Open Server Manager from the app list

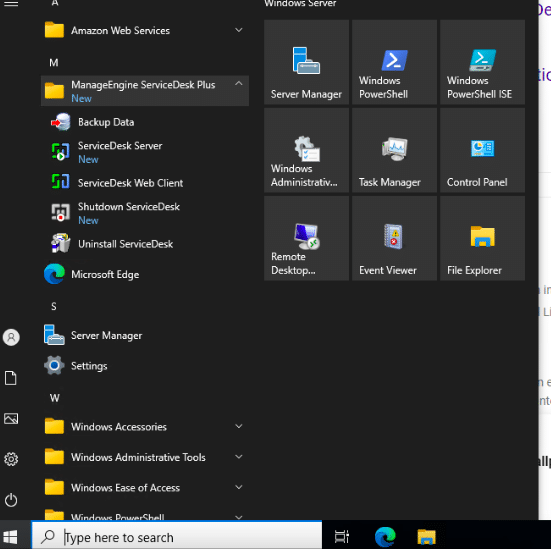145,335
